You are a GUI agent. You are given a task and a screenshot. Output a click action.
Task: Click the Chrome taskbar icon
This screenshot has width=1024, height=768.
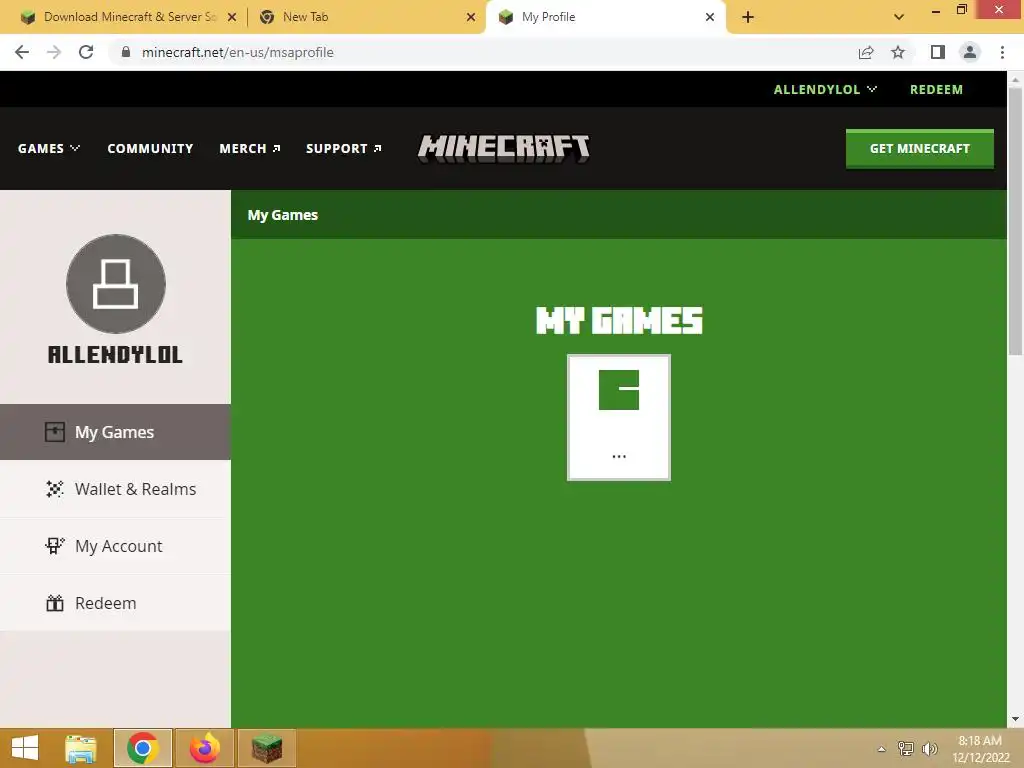[143, 748]
